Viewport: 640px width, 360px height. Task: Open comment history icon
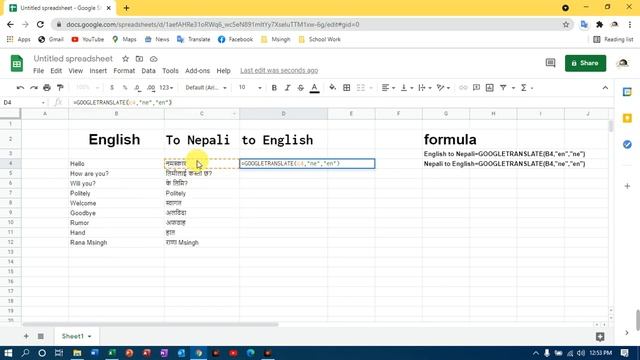coord(550,63)
